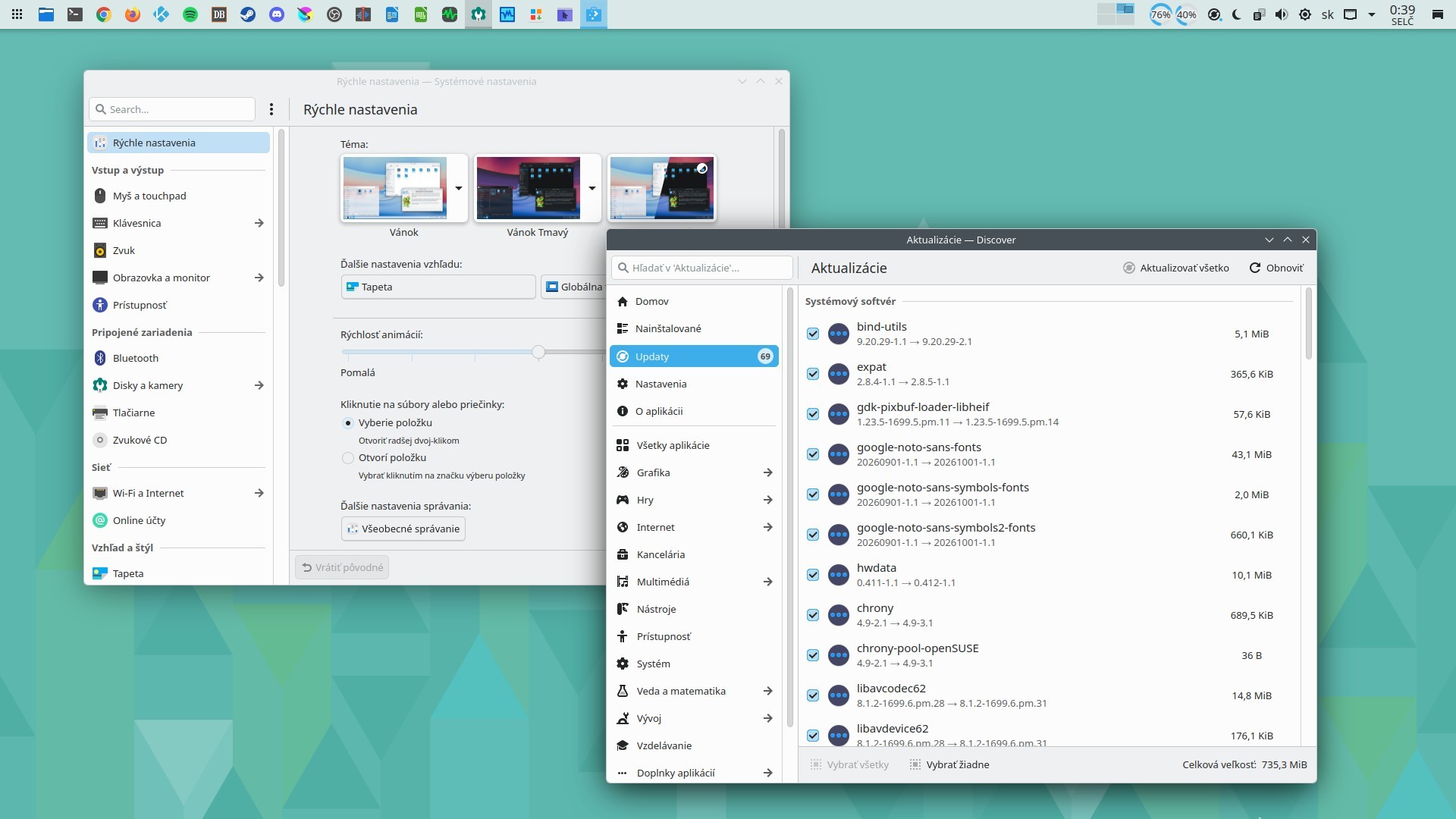
Task: Open the terminal launcher in the panel
Action: (x=75, y=14)
